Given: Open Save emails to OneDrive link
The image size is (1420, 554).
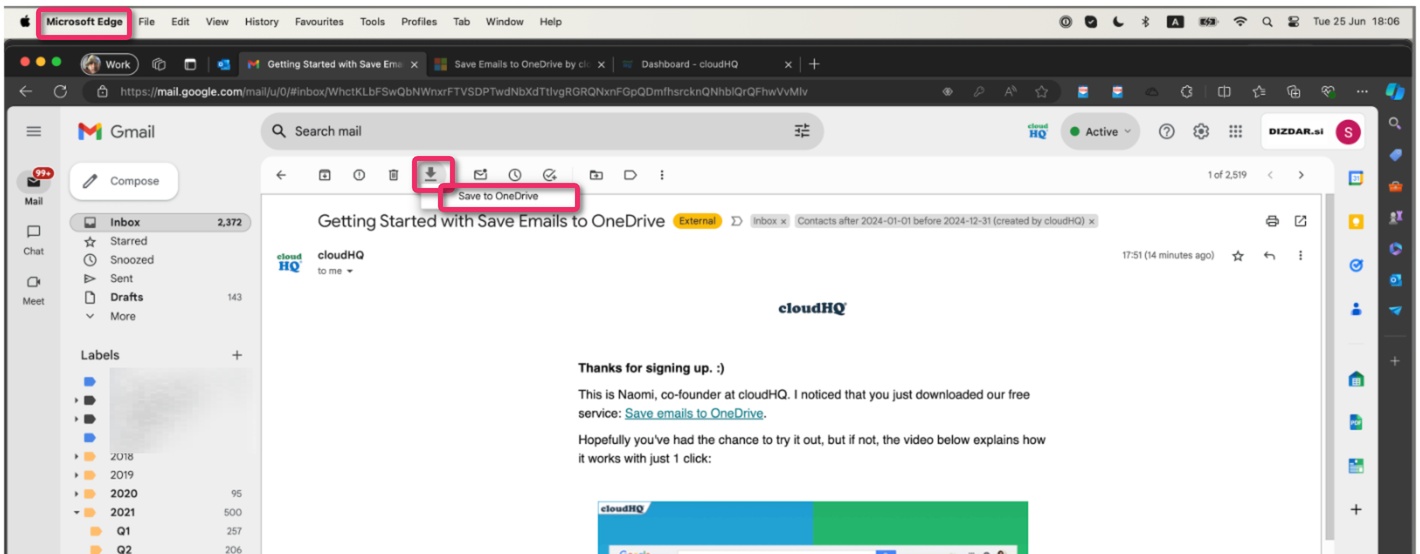Looking at the screenshot, I should pos(694,413).
